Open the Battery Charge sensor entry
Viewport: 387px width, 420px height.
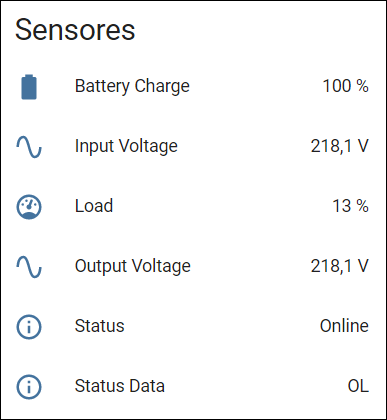(132, 86)
